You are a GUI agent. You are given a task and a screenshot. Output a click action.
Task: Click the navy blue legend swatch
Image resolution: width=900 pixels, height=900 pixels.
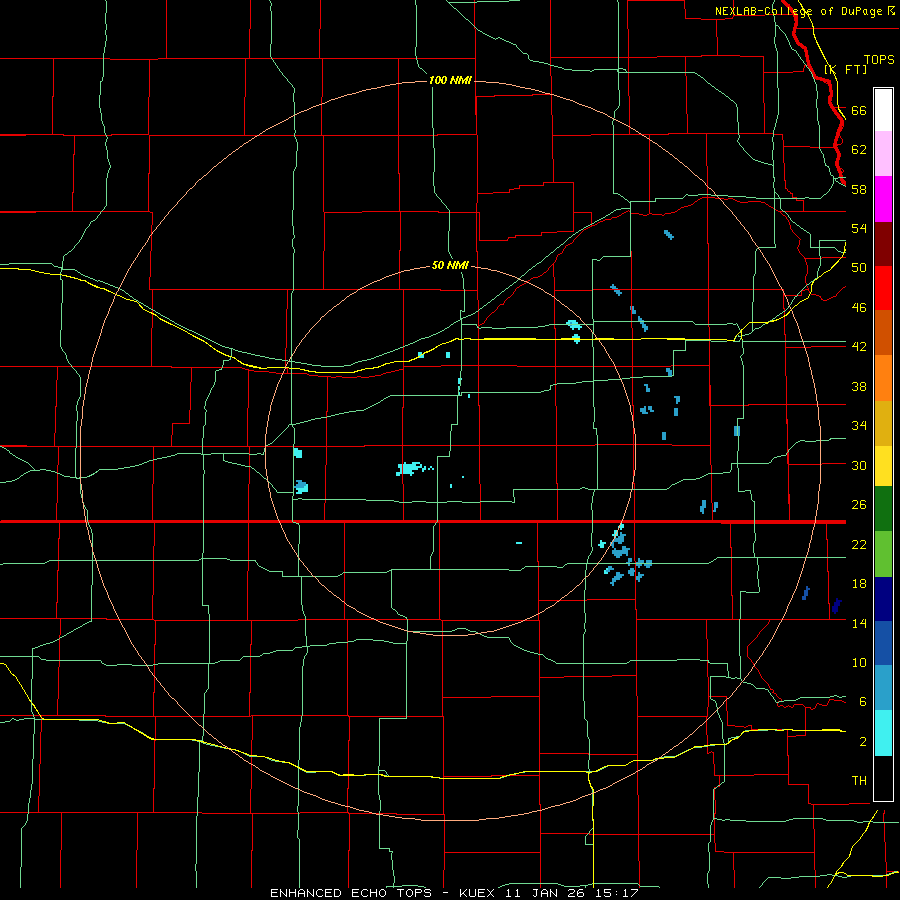(x=883, y=599)
